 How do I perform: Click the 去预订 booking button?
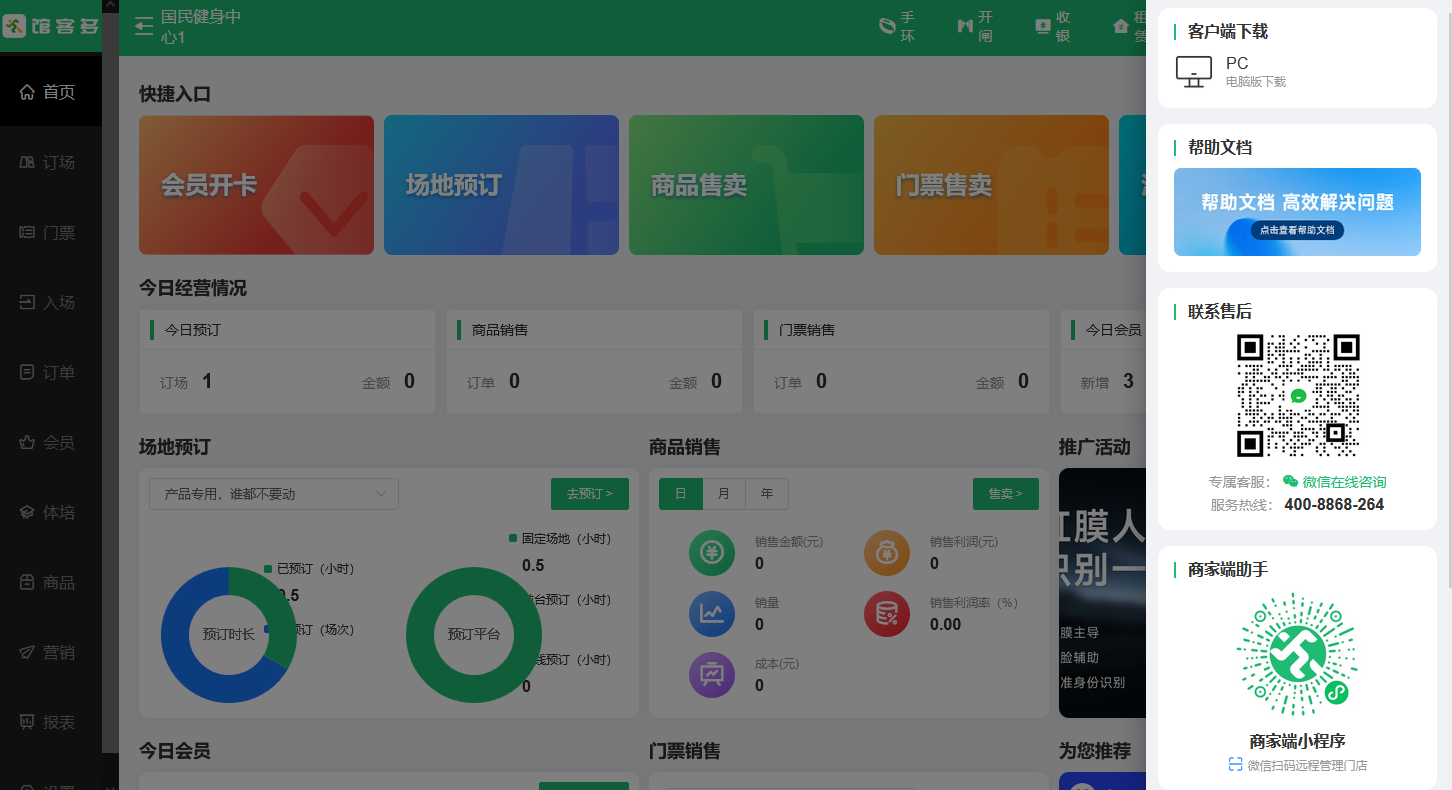point(589,494)
